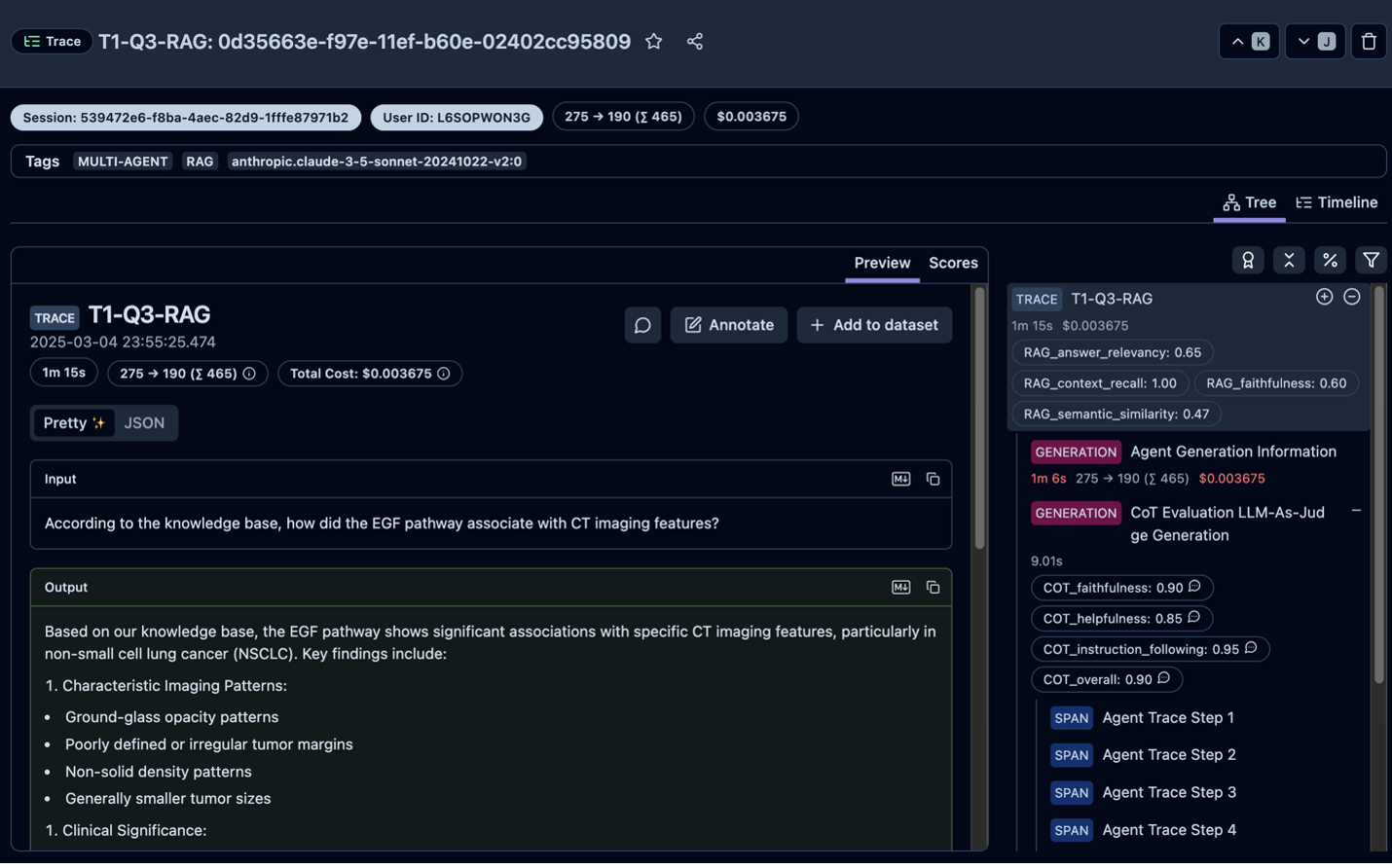The image size is (1392, 868).
Task: Switch to the Timeline view tab
Action: click(x=1337, y=202)
